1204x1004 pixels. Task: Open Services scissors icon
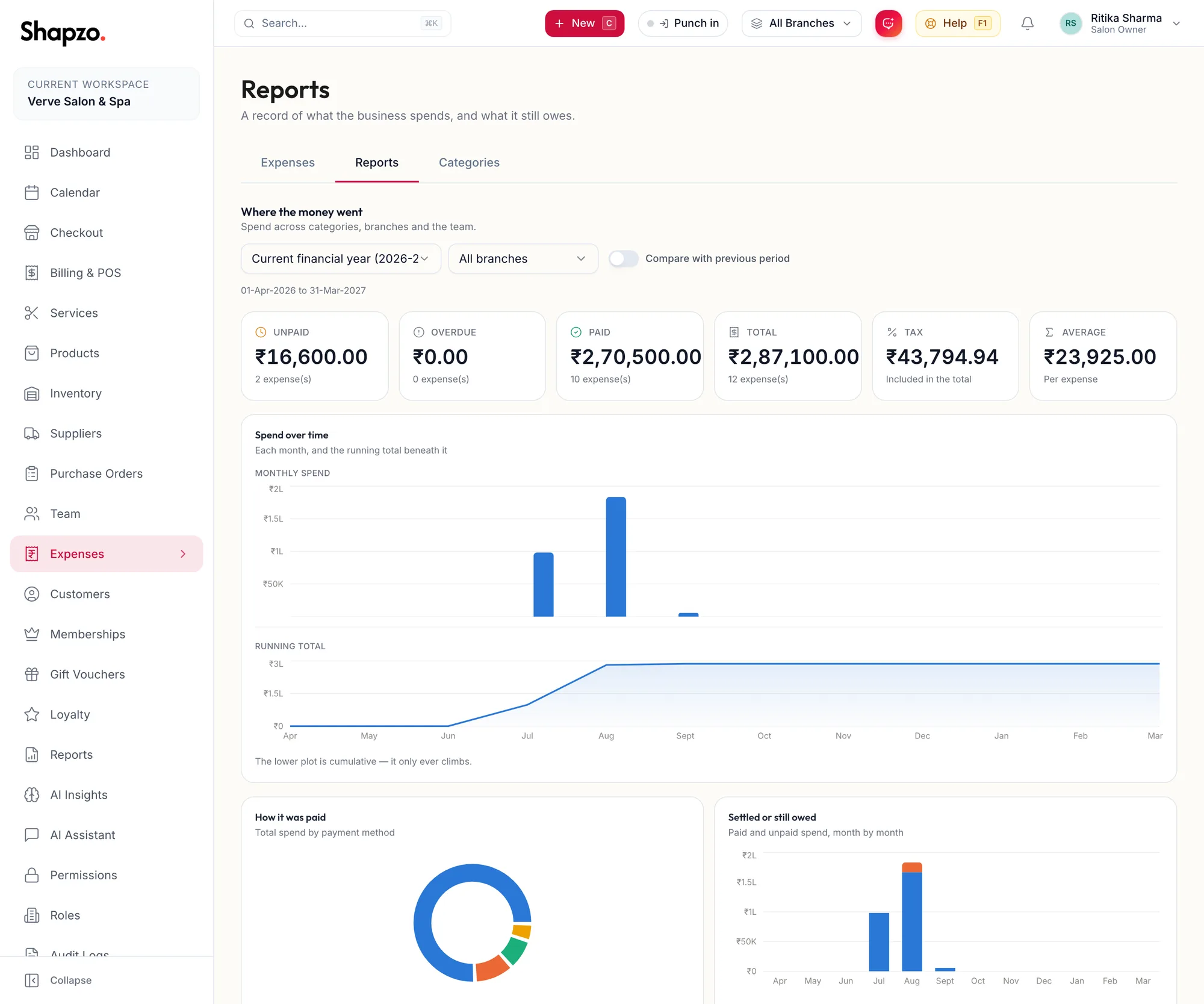tap(31, 313)
